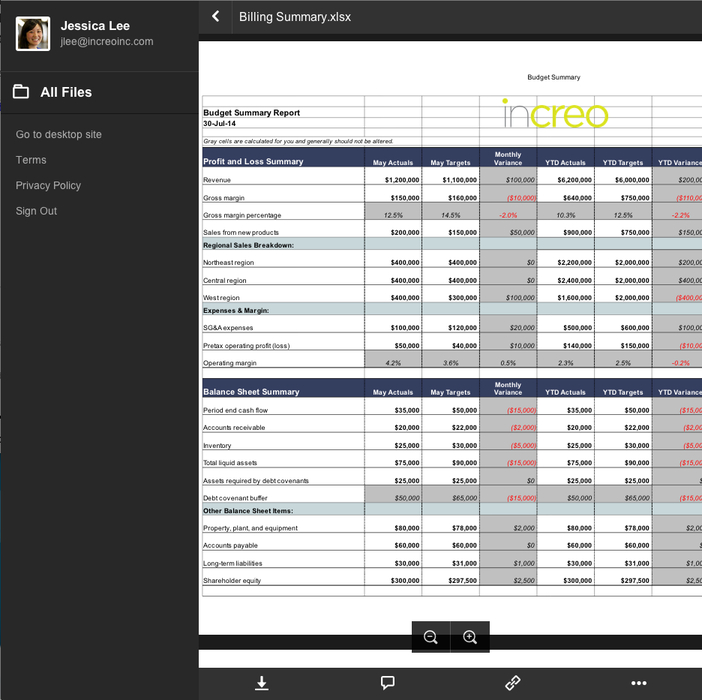Select Sign Out in the sidebar
This screenshot has width=702, height=700.
click(36, 211)
